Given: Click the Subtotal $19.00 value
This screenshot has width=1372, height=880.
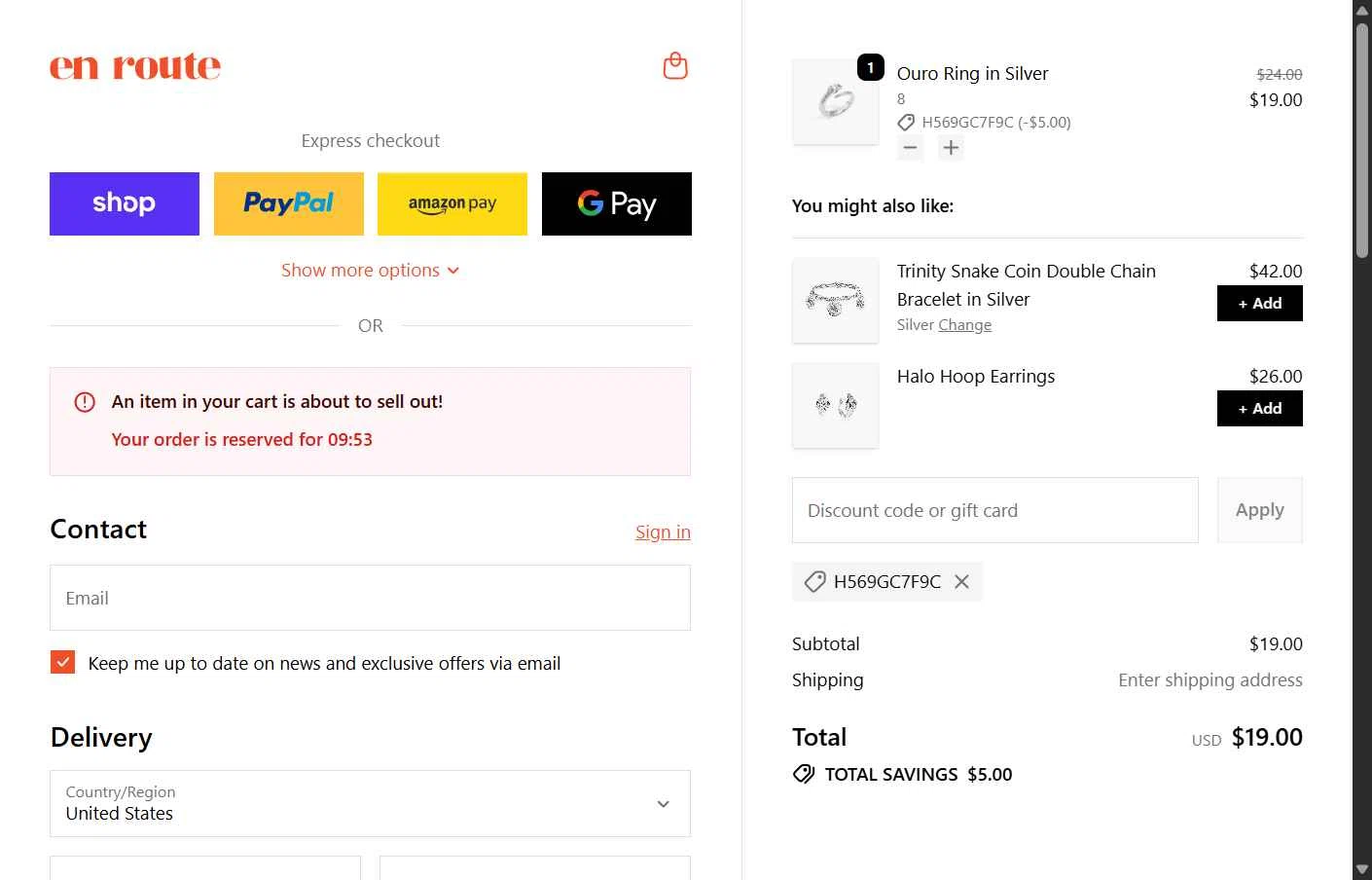Looking at the screenshot, I should pos(1276,644).
